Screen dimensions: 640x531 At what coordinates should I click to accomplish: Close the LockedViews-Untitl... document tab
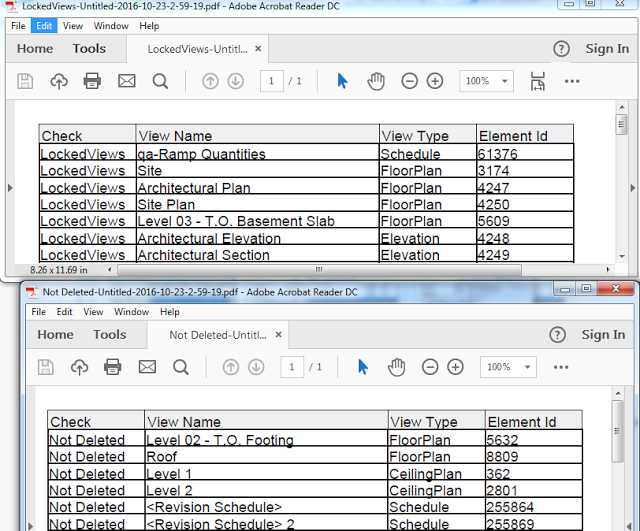258,49
